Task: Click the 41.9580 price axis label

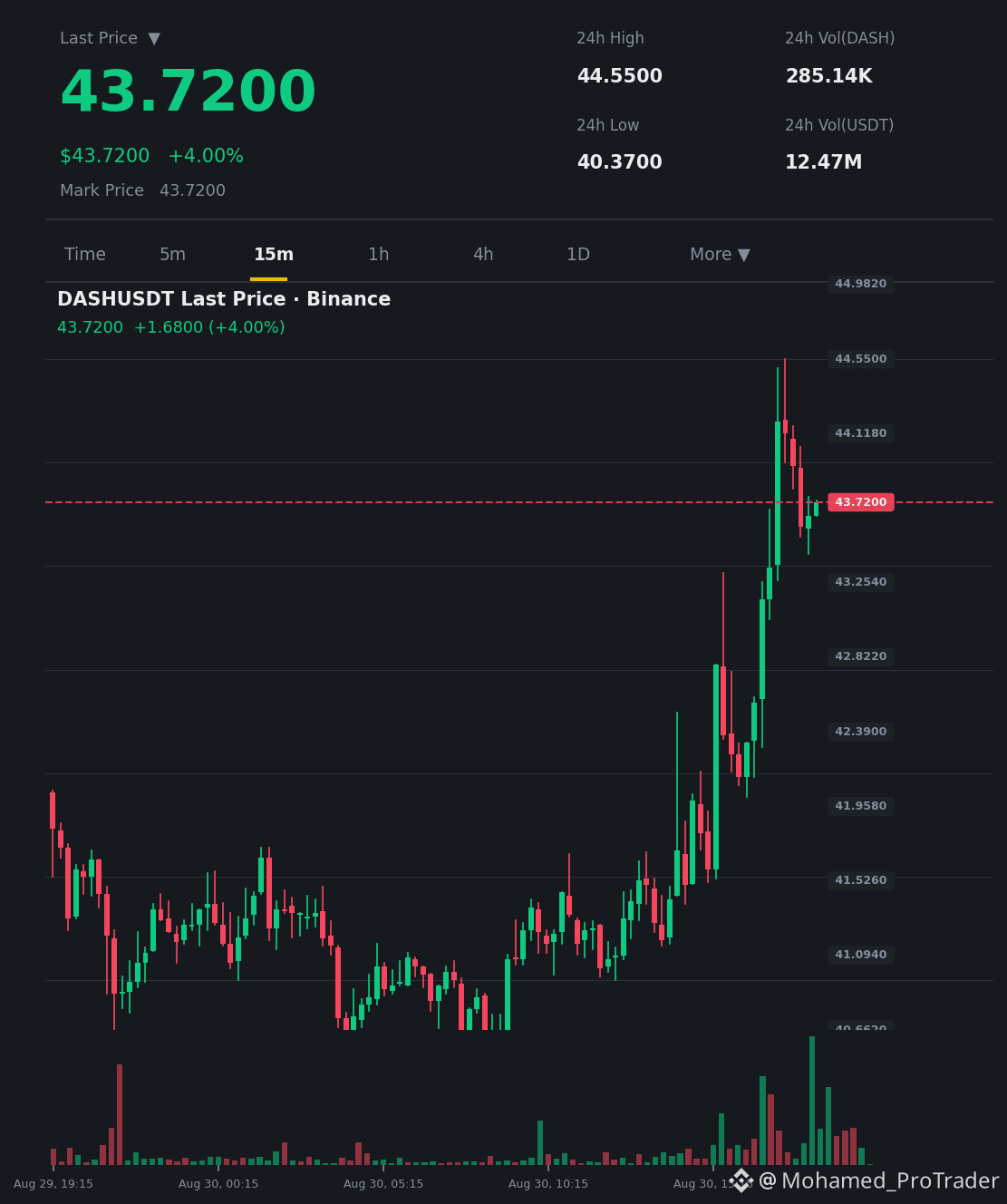Action: [861, 806]
